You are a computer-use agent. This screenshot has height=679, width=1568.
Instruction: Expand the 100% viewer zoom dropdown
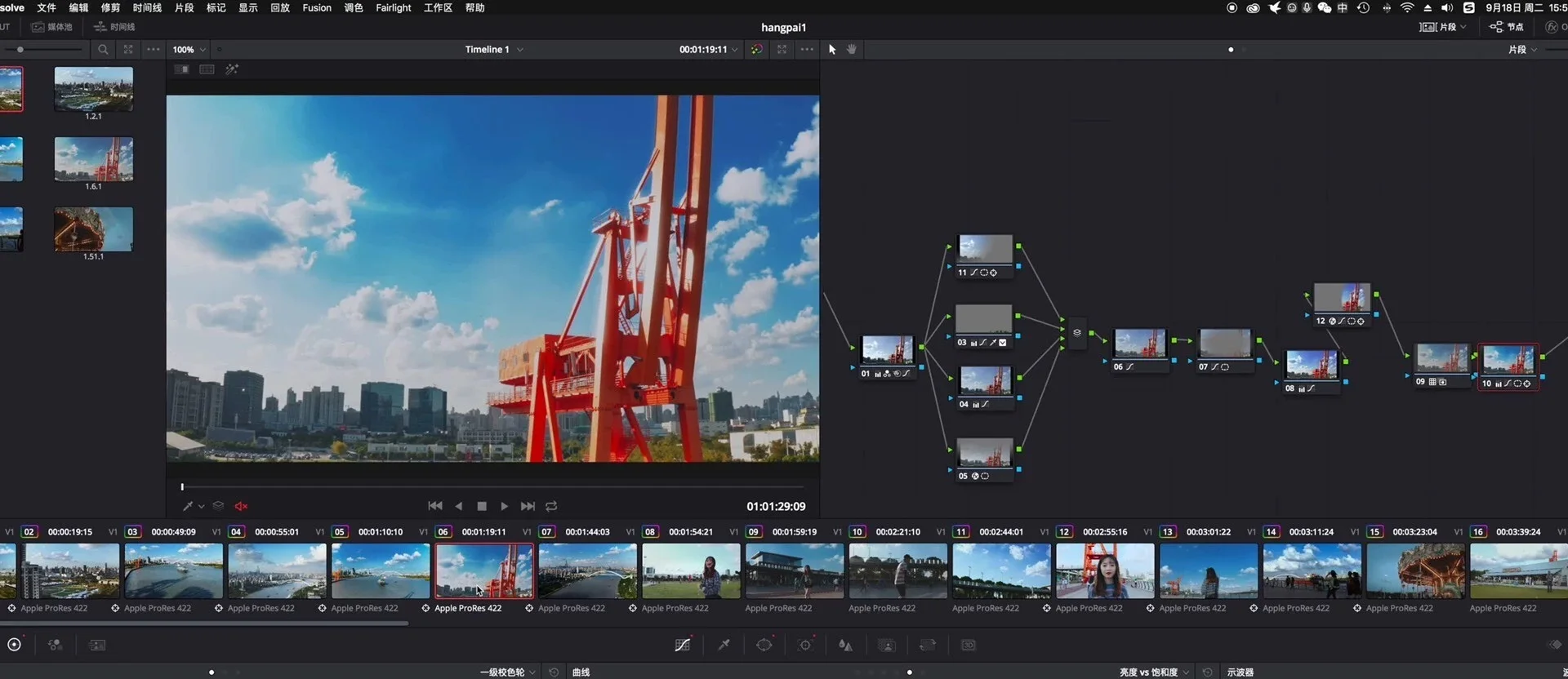pos(189,50)
